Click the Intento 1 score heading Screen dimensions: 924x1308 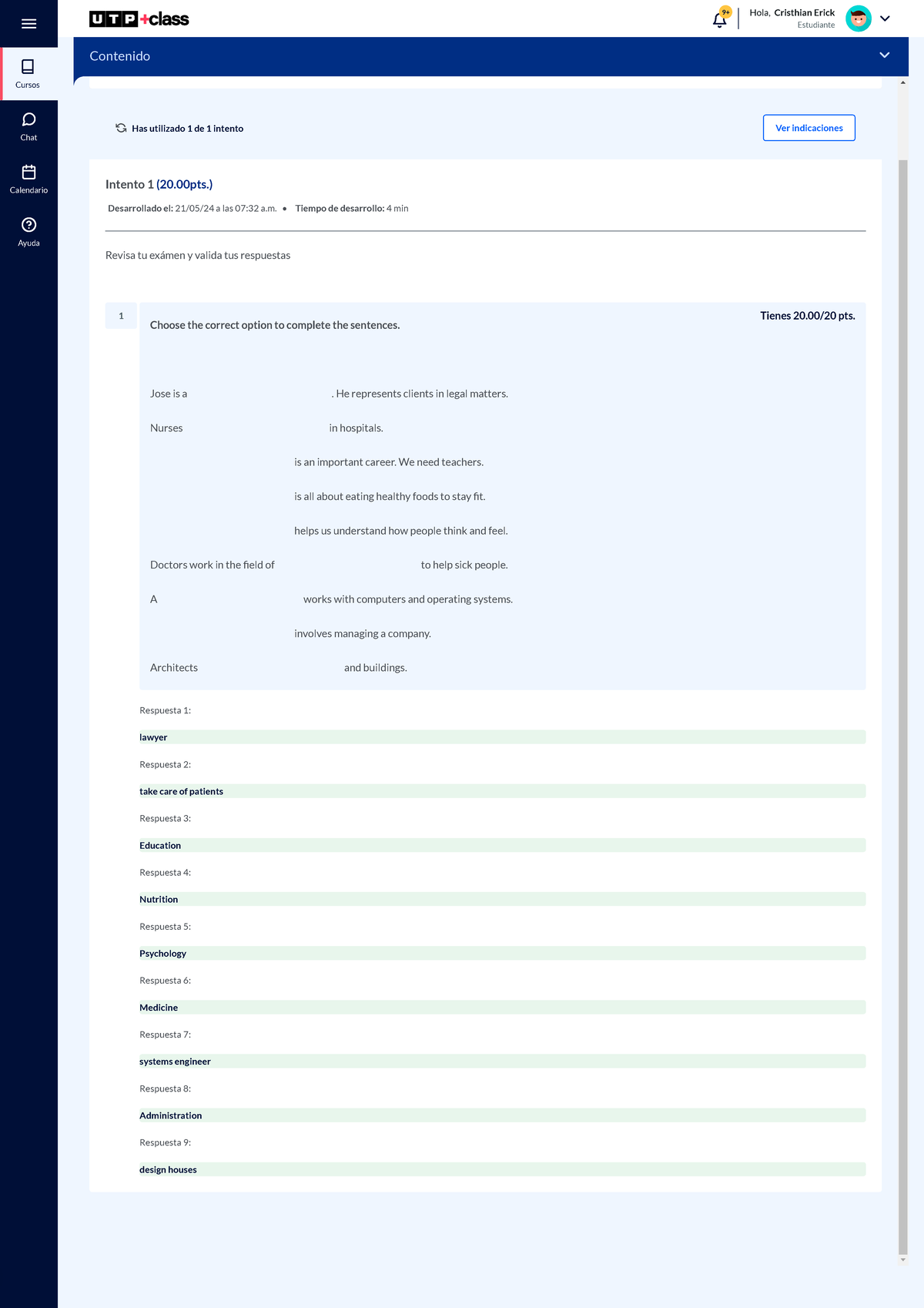[x=159, y=184]
